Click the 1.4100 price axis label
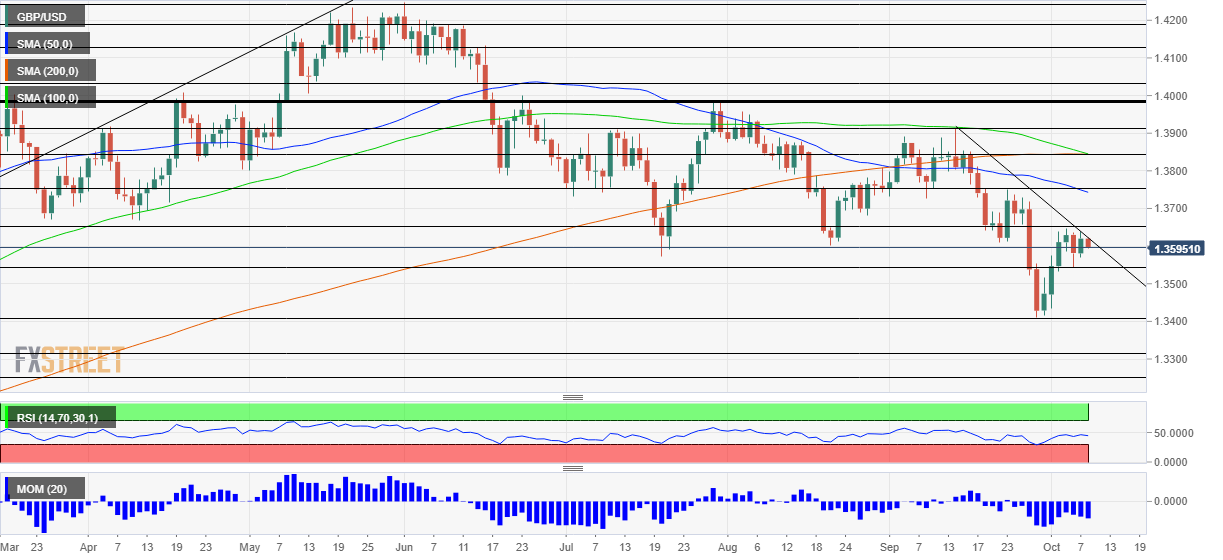1223x560 pixels. [1170, 58]
